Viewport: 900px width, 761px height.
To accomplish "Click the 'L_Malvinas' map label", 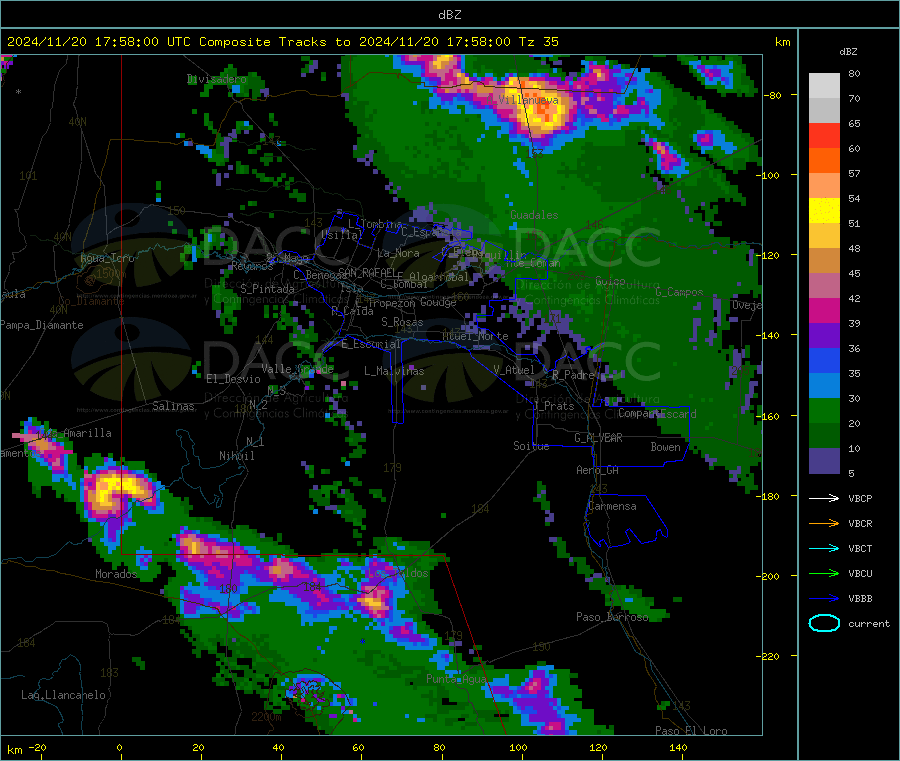I will 394,371.
